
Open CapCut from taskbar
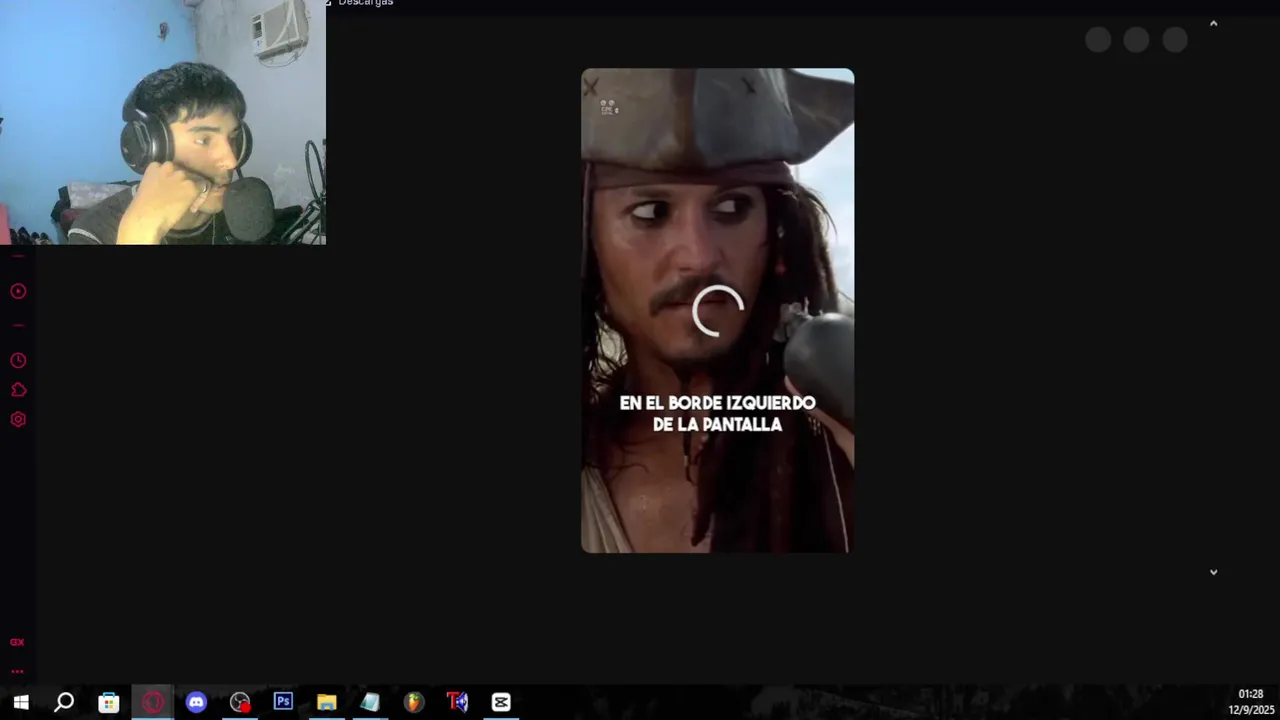(501, 702)
